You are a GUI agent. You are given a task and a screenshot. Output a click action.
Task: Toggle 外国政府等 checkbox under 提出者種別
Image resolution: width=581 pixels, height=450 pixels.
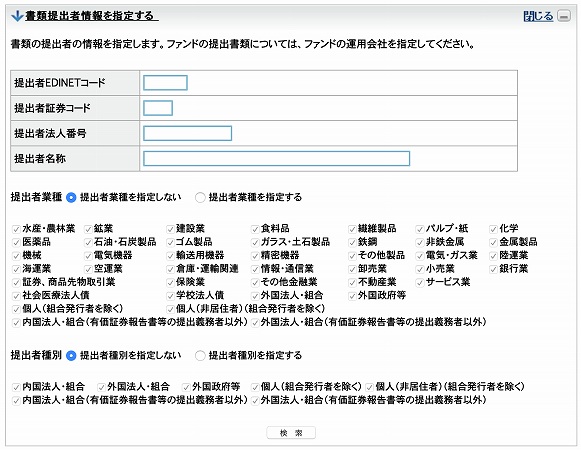pos(186,387)
